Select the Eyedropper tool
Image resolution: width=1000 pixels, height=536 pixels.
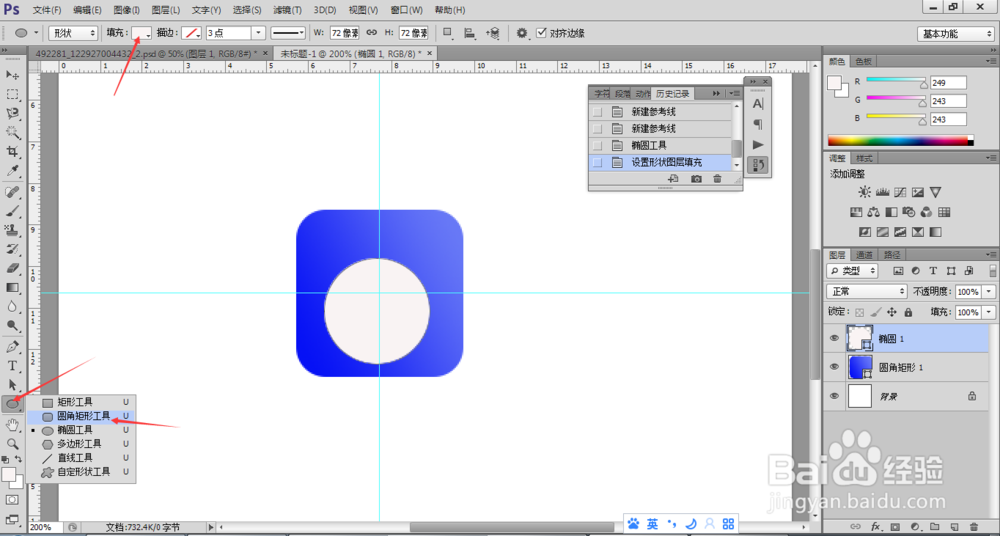(12, 171)
